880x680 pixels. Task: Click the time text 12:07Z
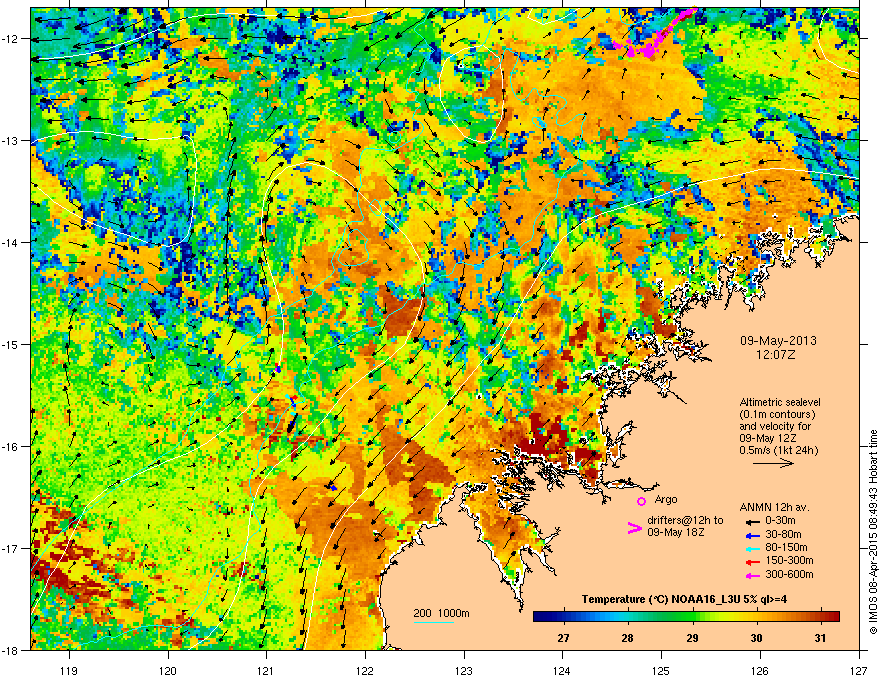click(776, 355)
